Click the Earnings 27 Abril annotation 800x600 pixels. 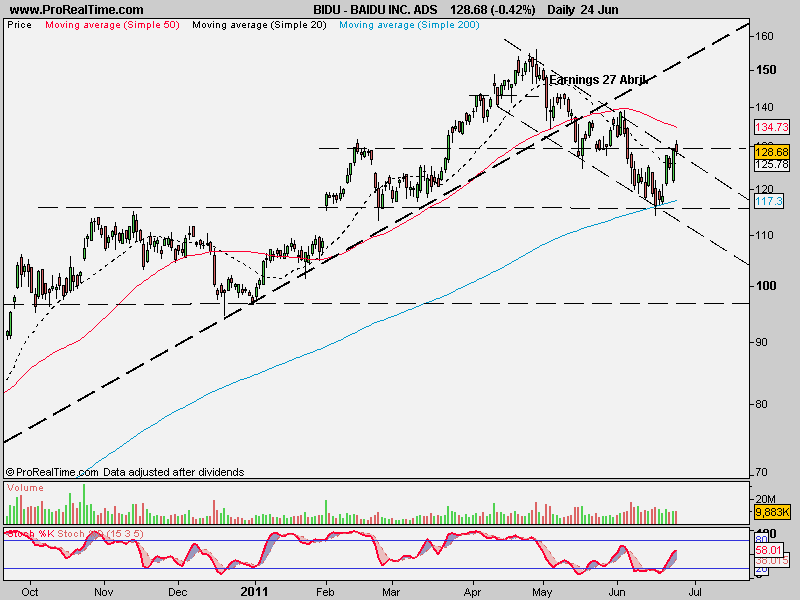coord(597,80)
